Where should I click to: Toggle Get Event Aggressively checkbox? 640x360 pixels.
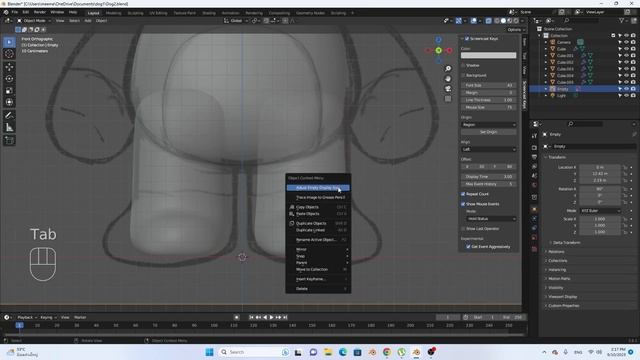468,247
